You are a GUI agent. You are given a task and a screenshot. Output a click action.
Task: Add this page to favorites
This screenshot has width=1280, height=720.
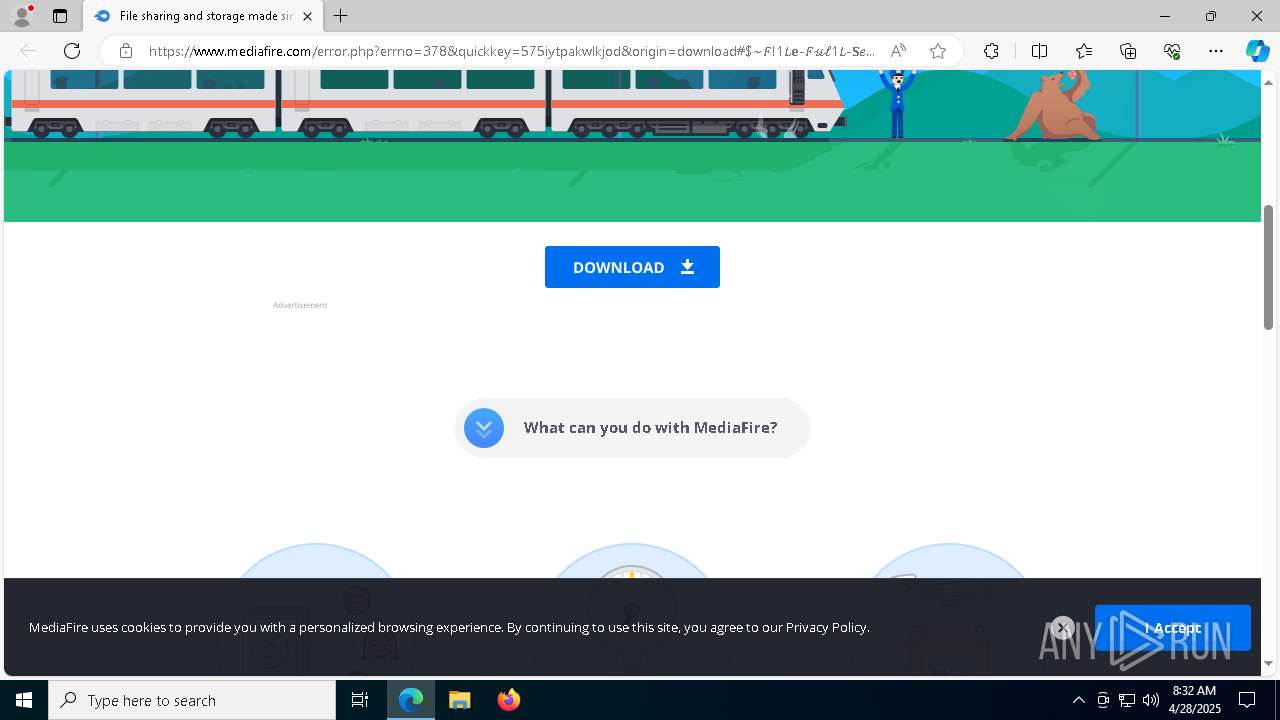tap(937, 51)
